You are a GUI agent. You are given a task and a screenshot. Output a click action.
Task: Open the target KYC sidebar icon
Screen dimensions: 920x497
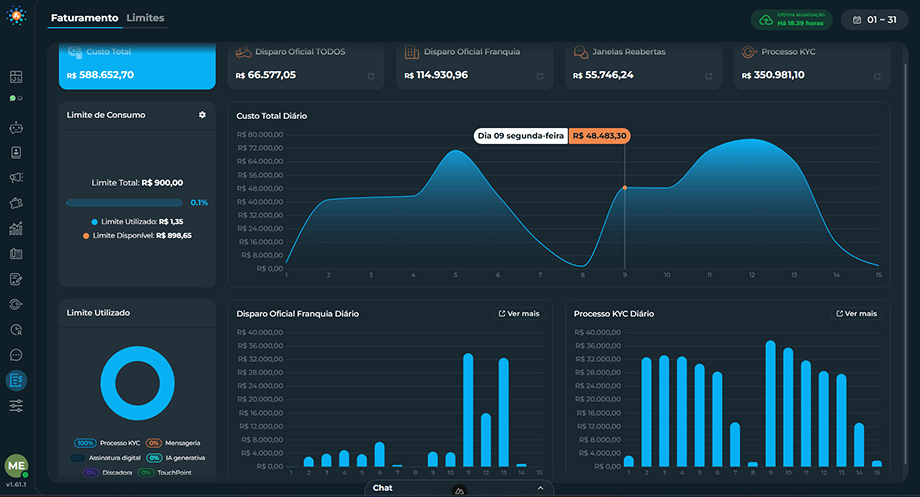(16, 305)
